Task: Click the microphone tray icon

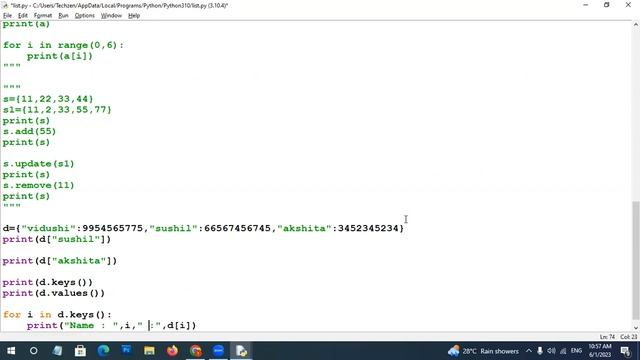Action: coord(540,351)
